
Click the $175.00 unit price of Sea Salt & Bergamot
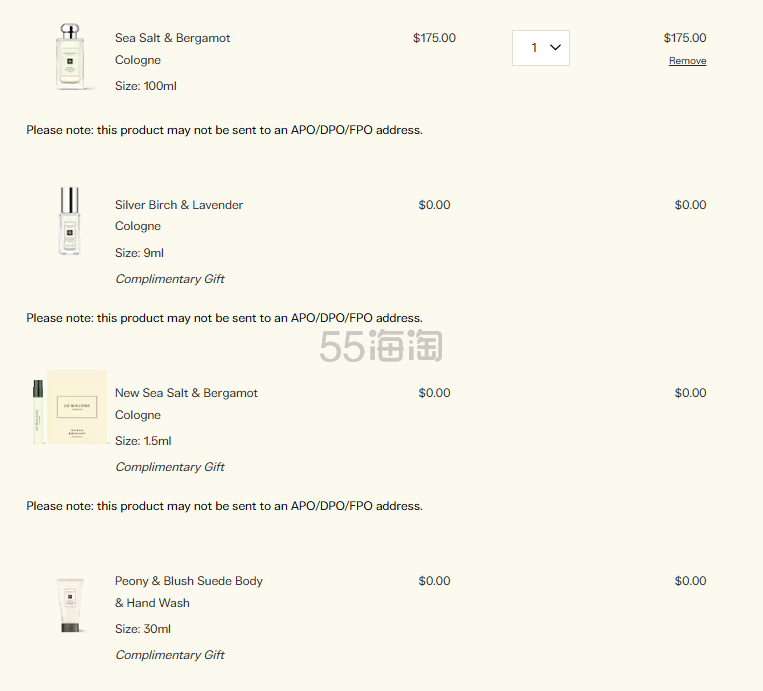[434, 38]
